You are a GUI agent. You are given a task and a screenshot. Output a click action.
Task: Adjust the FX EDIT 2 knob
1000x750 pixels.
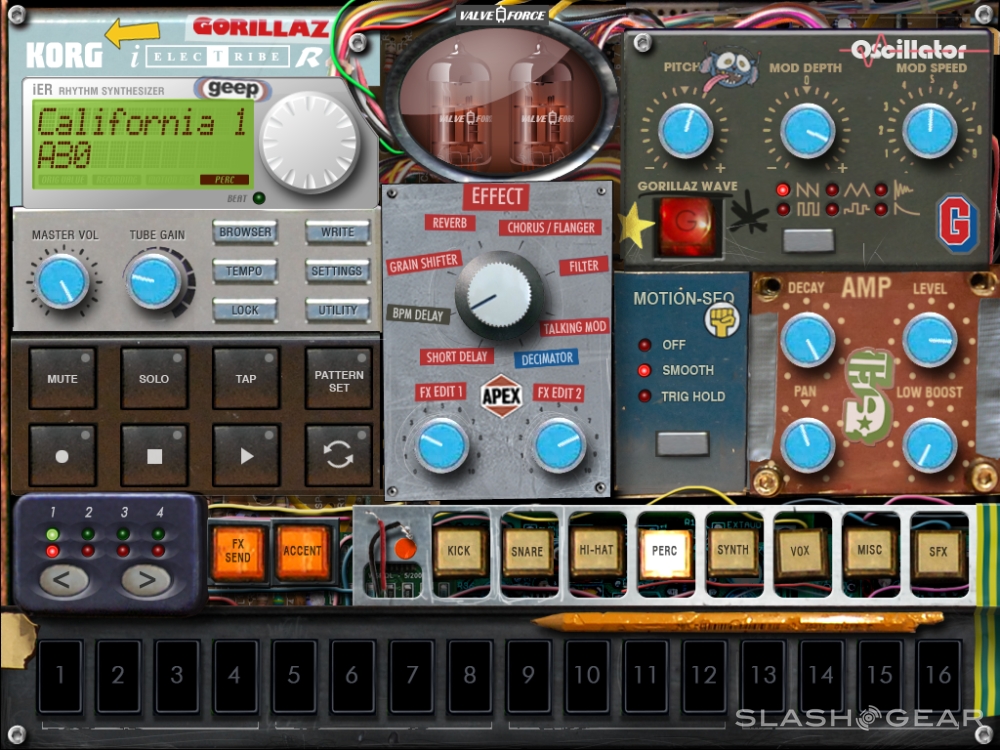(x=559, y=445)
